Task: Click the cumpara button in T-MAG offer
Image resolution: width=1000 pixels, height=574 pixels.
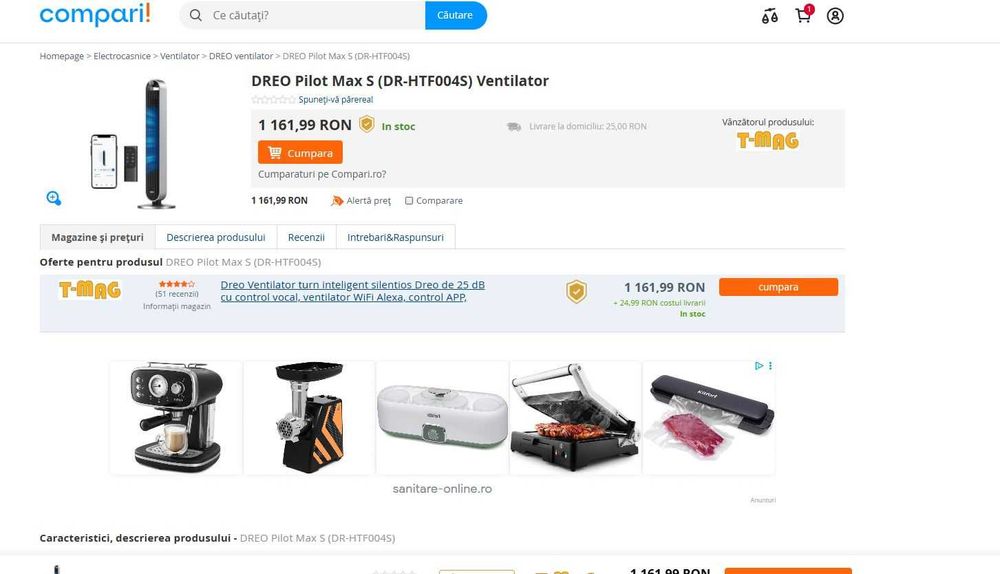Action: pos(778,287)
